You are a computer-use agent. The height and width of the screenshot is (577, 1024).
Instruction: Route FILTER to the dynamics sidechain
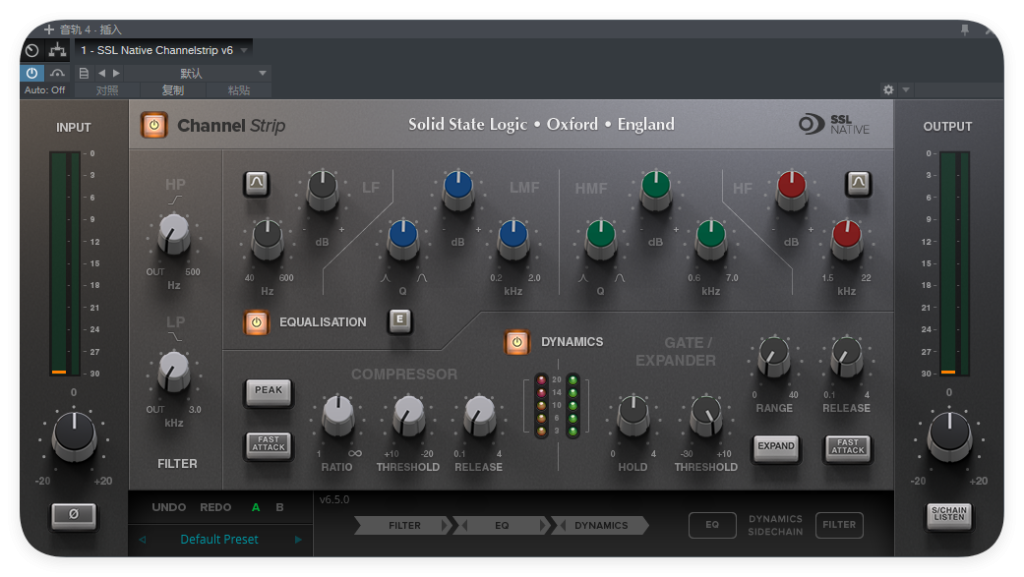click(x=839, y=525)
